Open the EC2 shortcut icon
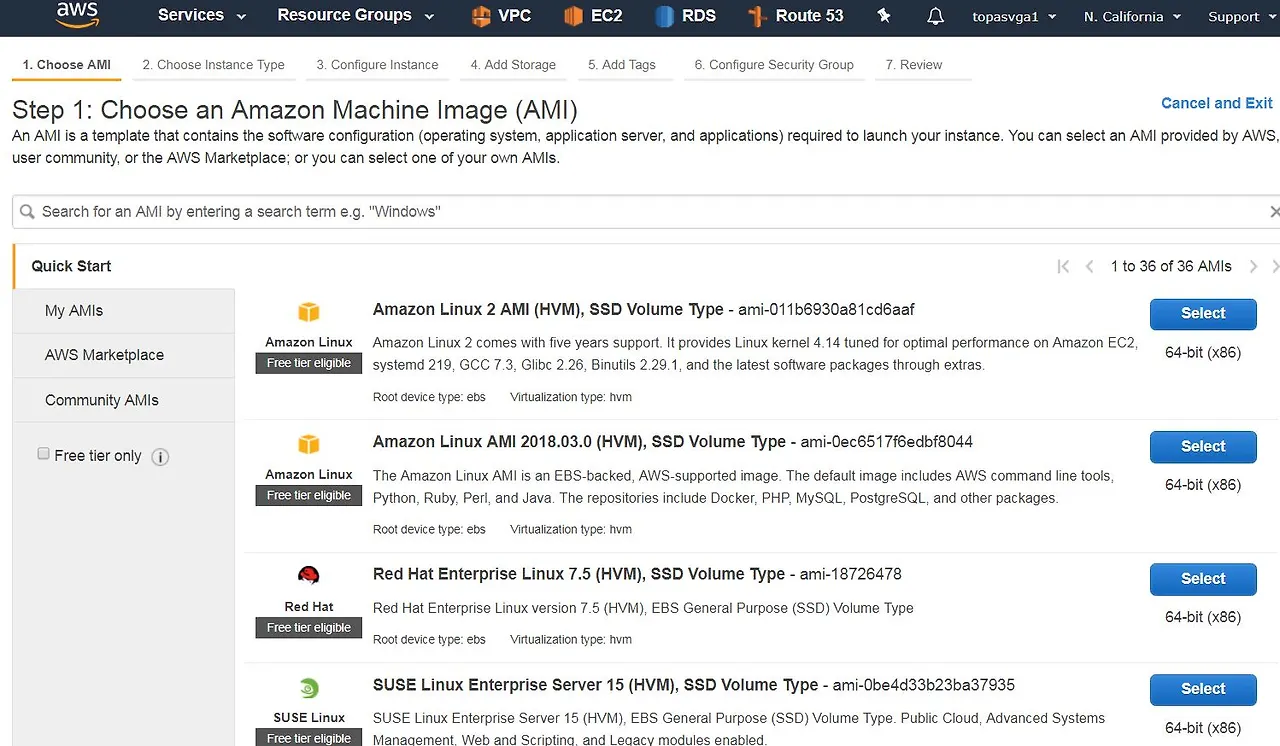Viewport: 1280px width, 746px height. (573, 16)
